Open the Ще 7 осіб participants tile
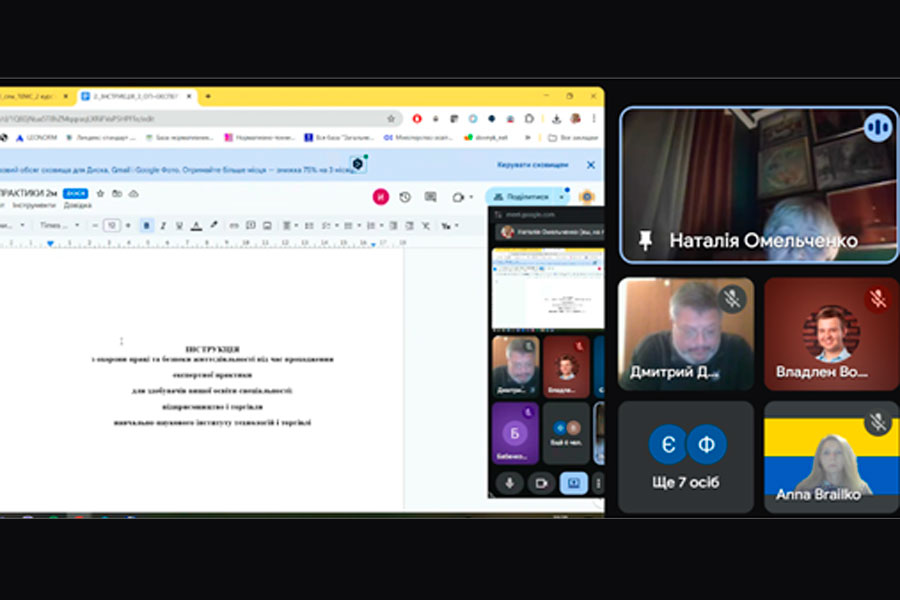The image size is (900, 600). click(x=686, y=457)
